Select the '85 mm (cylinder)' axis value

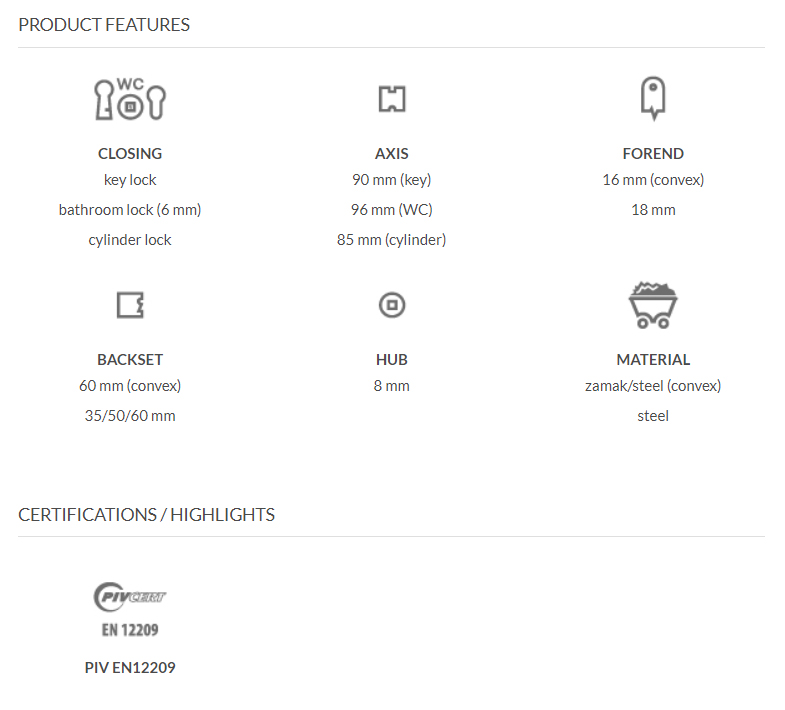coord(391,240)
